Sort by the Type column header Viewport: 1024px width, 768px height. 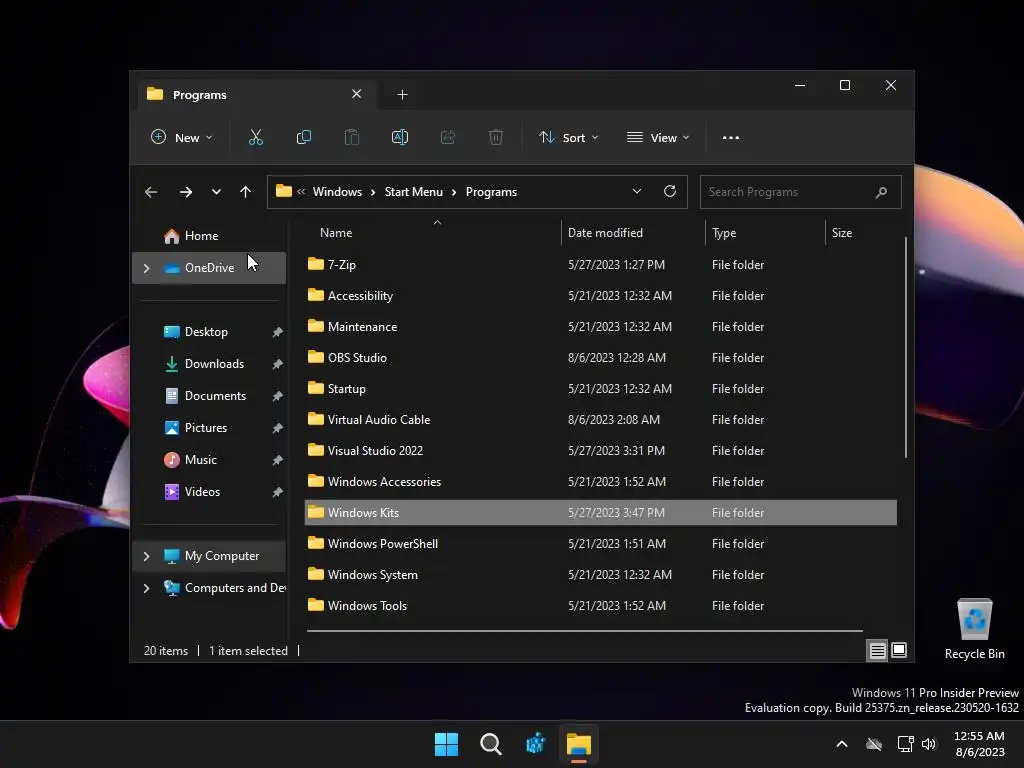724,232
